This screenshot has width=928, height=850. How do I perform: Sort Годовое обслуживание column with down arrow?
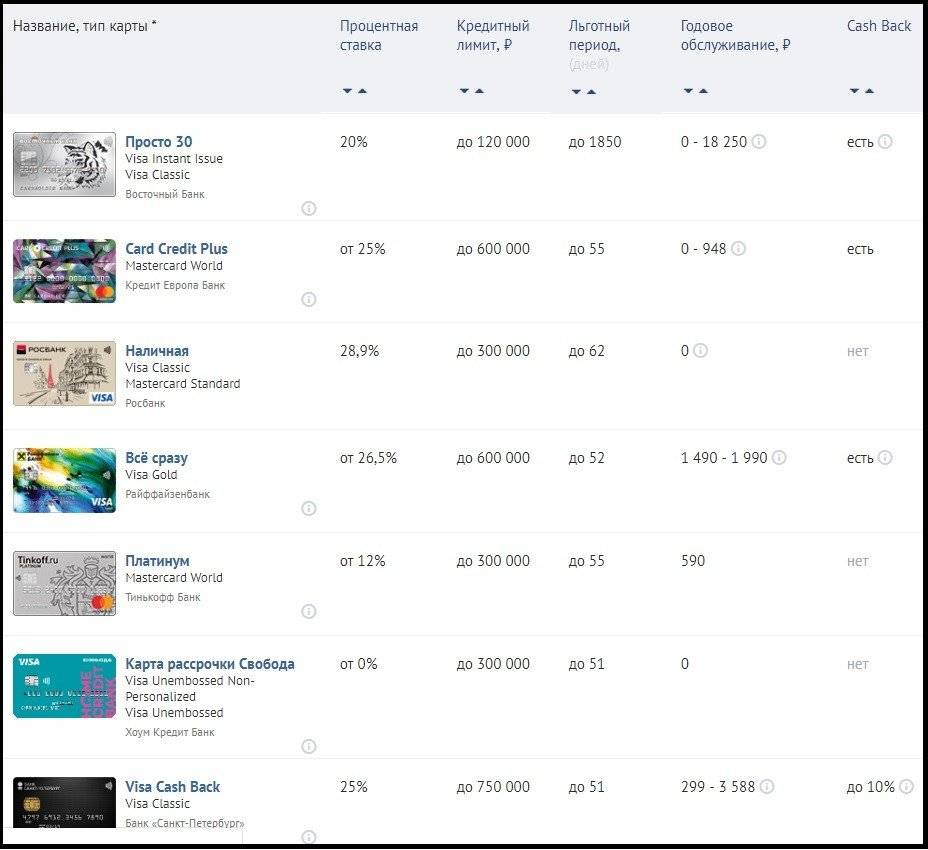(688, 91)
